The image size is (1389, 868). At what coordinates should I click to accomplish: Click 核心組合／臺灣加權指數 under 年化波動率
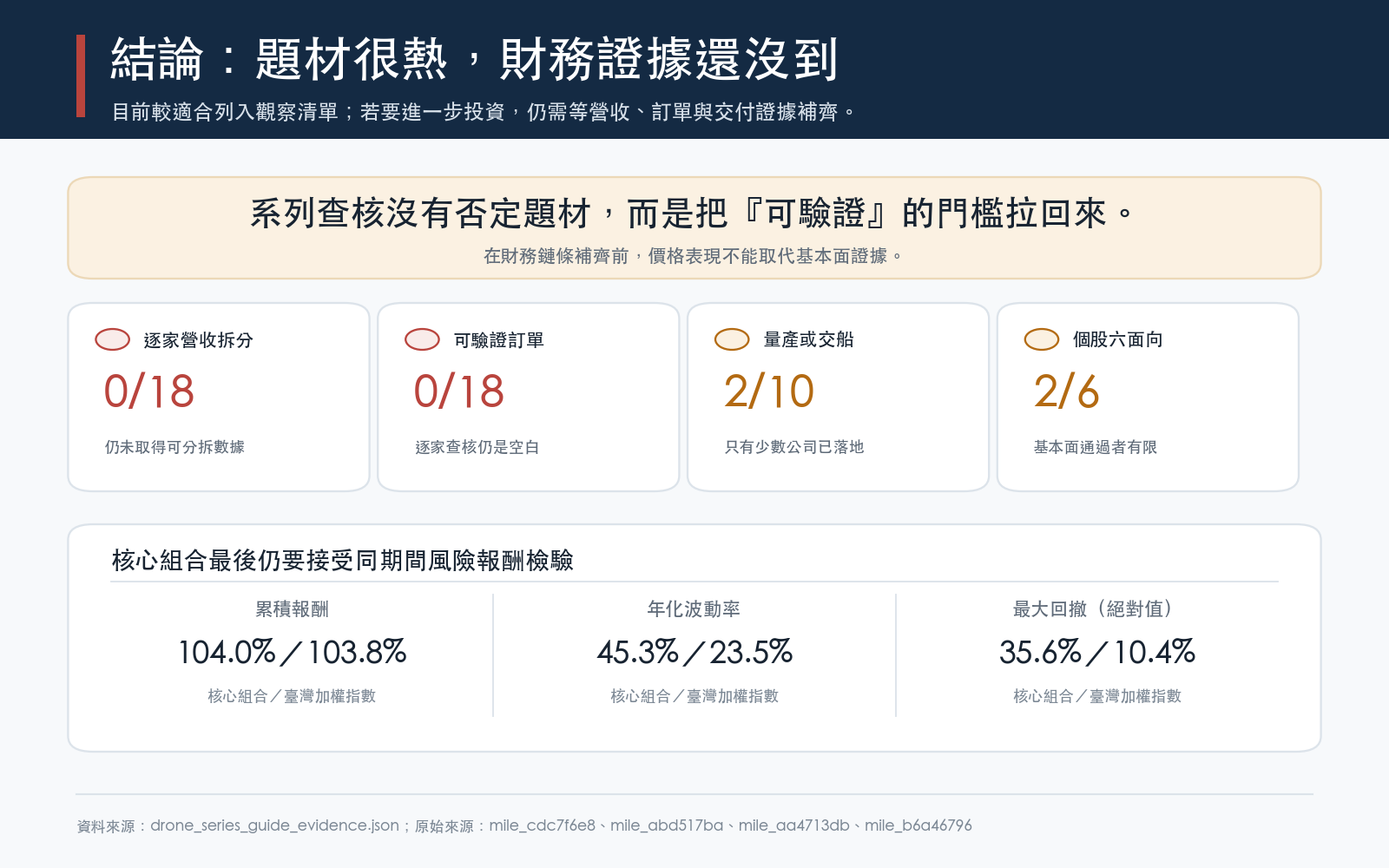[x=694, y=696]
